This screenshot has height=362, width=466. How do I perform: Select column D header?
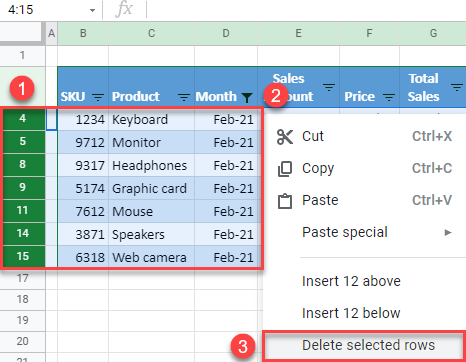226,33
